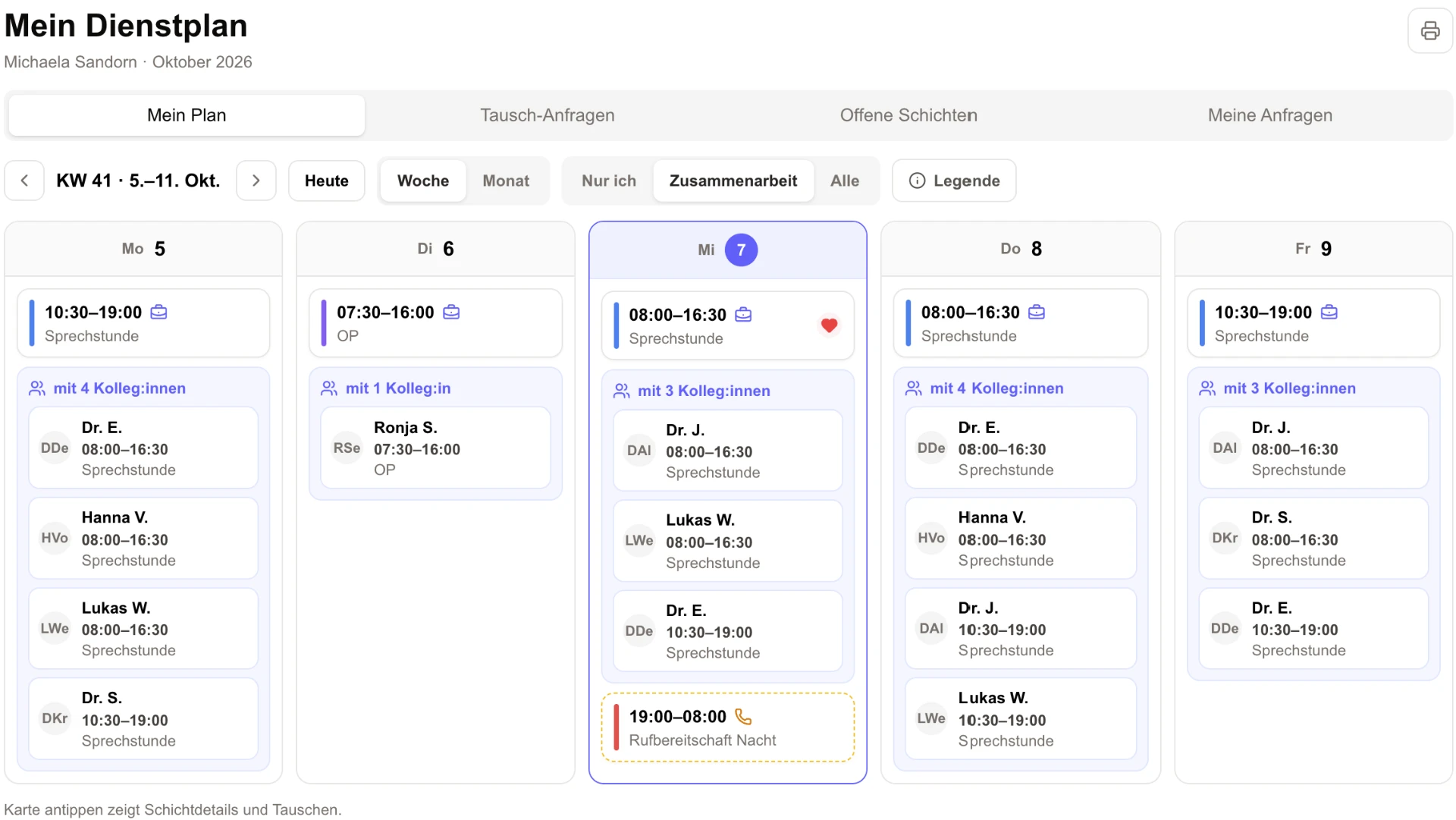
Task: Open the Tausch-Anfragen tab
Action: coord(547,115)
